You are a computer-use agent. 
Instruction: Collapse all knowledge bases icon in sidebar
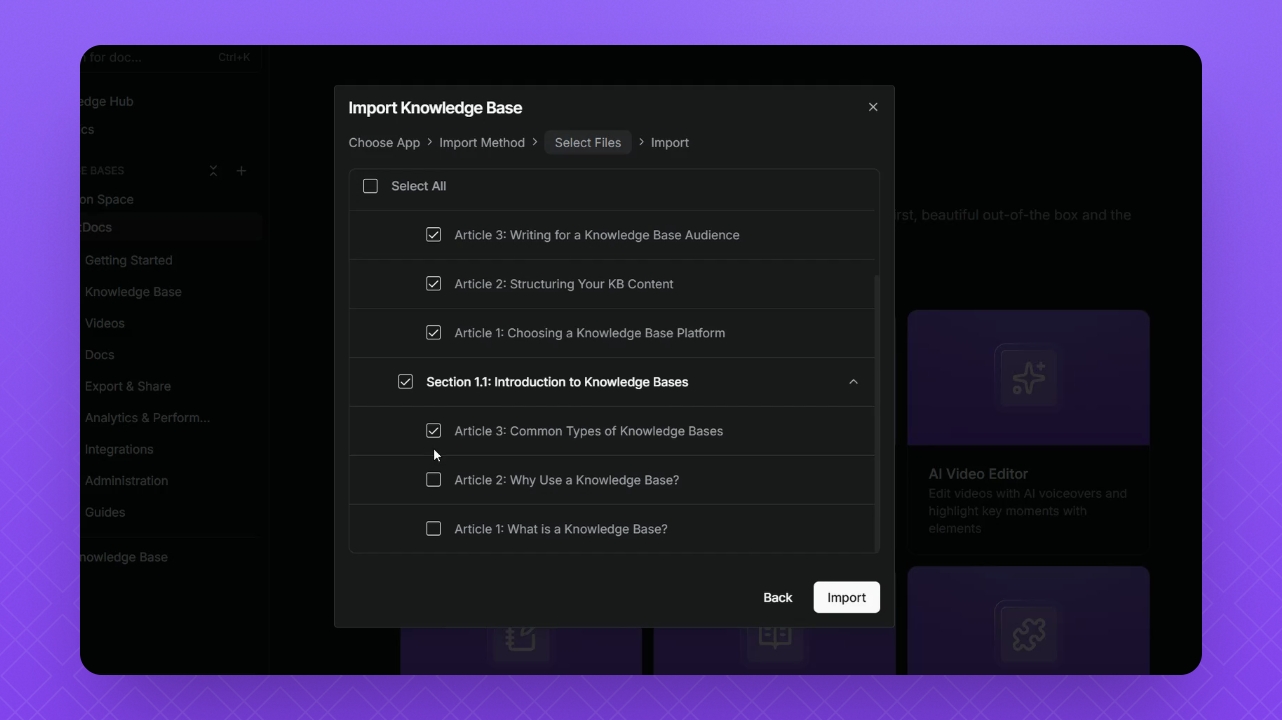(213, 171)
